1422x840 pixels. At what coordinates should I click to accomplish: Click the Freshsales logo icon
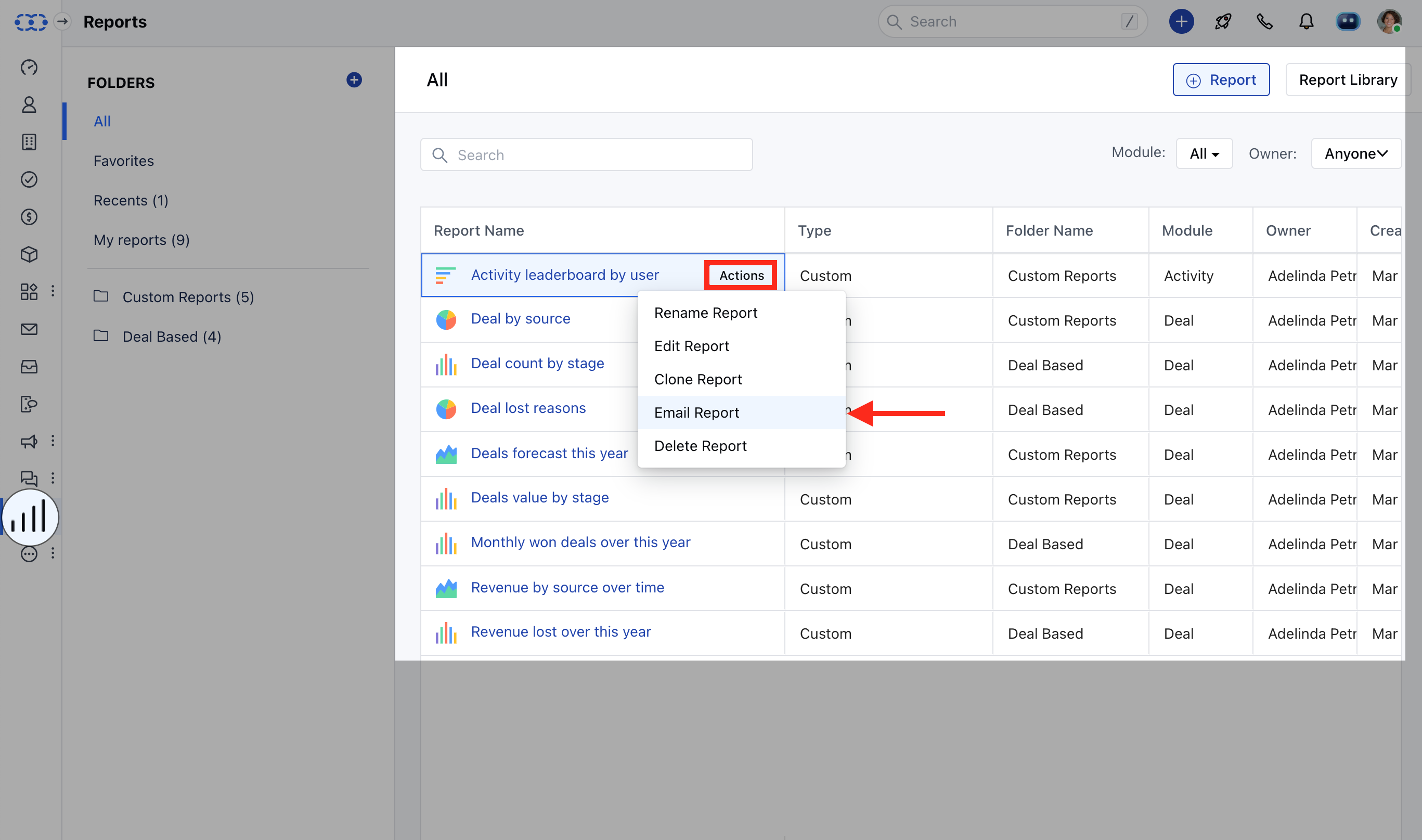coord(31,22)
